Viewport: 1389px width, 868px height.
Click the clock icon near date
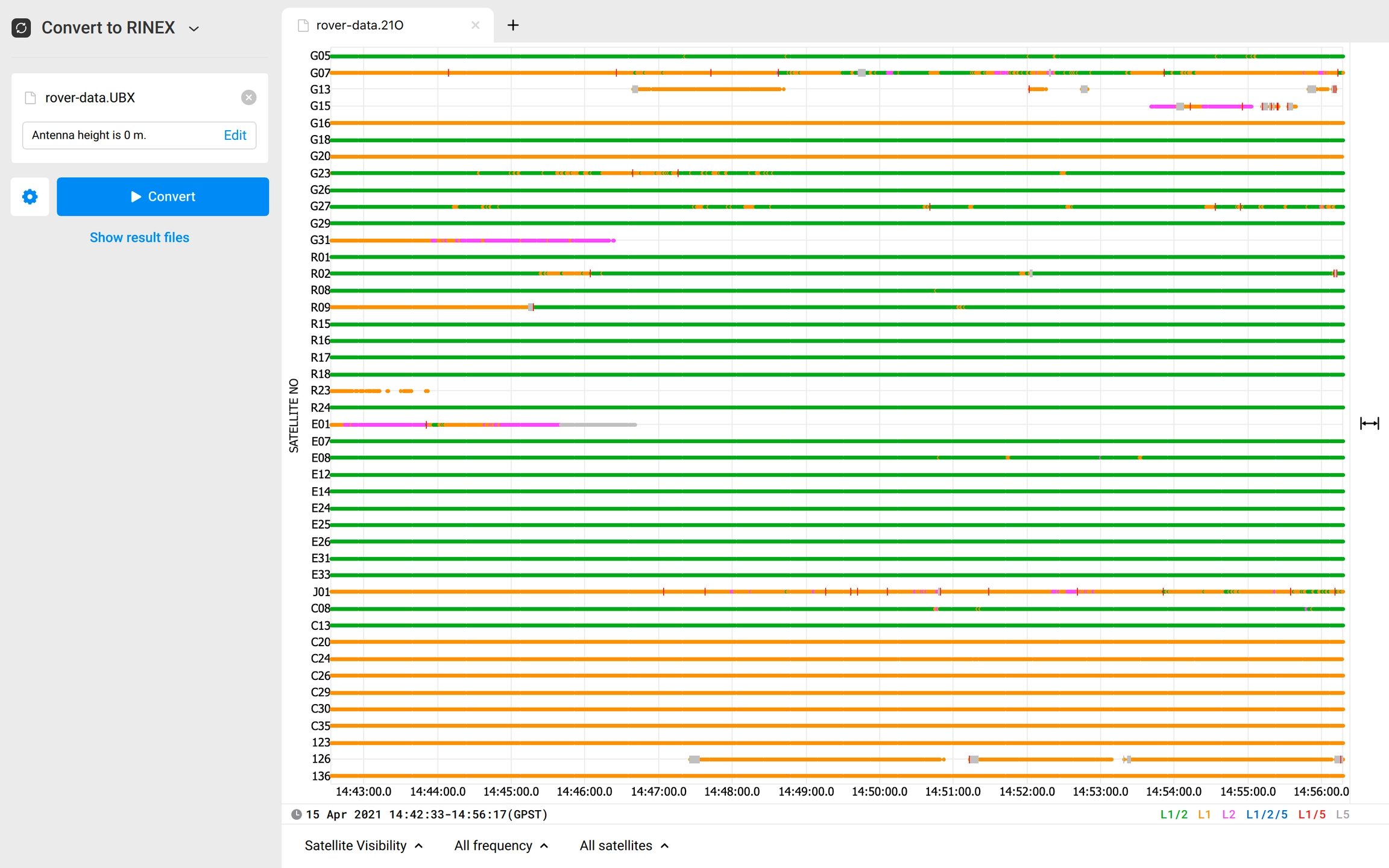coord(296,814)
